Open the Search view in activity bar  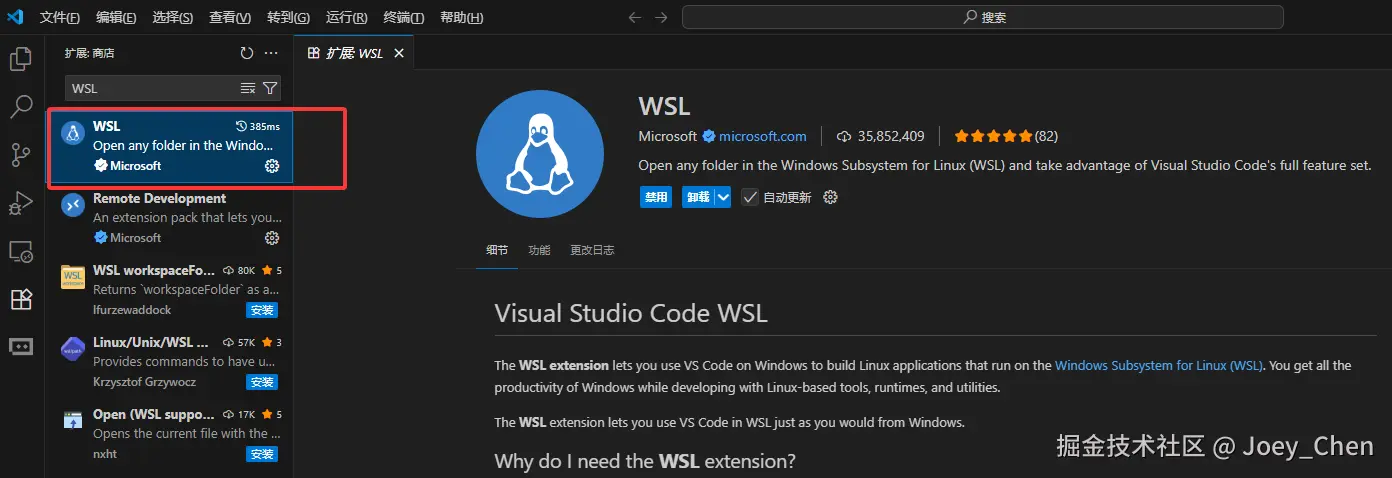[x=21, y=106]
